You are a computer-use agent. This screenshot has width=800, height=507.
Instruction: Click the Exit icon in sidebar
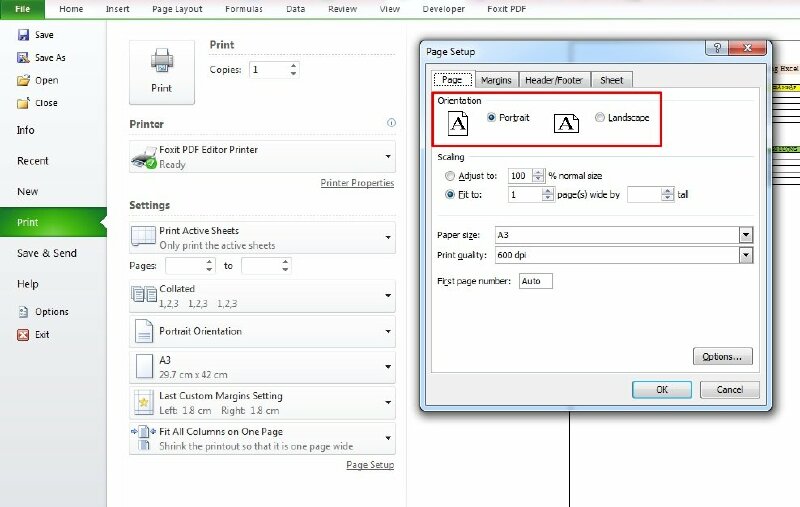[24, 335]
